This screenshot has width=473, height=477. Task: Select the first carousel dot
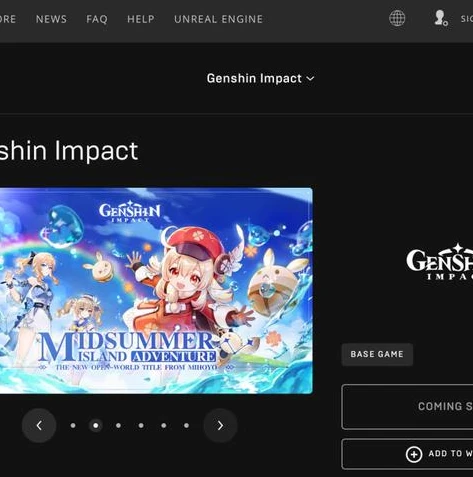tap(73, 425)
